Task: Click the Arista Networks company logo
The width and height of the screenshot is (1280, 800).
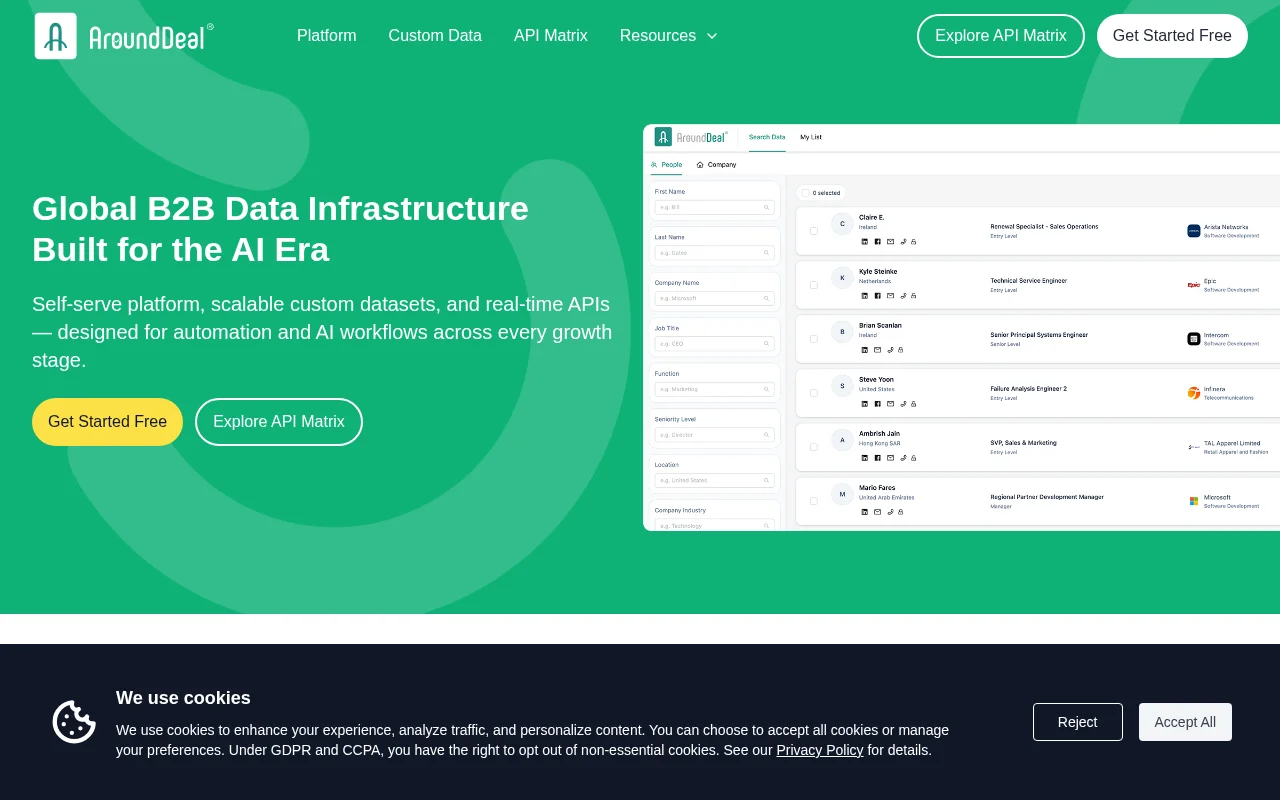Action: point(1194,231)
